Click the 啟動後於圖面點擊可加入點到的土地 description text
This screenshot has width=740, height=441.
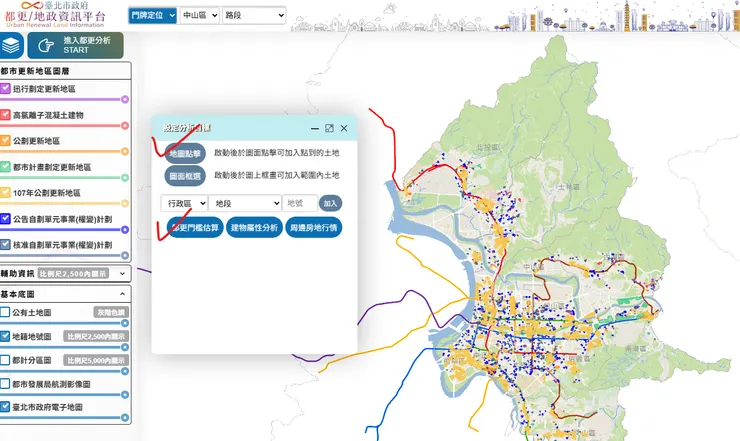click(277, 153)
